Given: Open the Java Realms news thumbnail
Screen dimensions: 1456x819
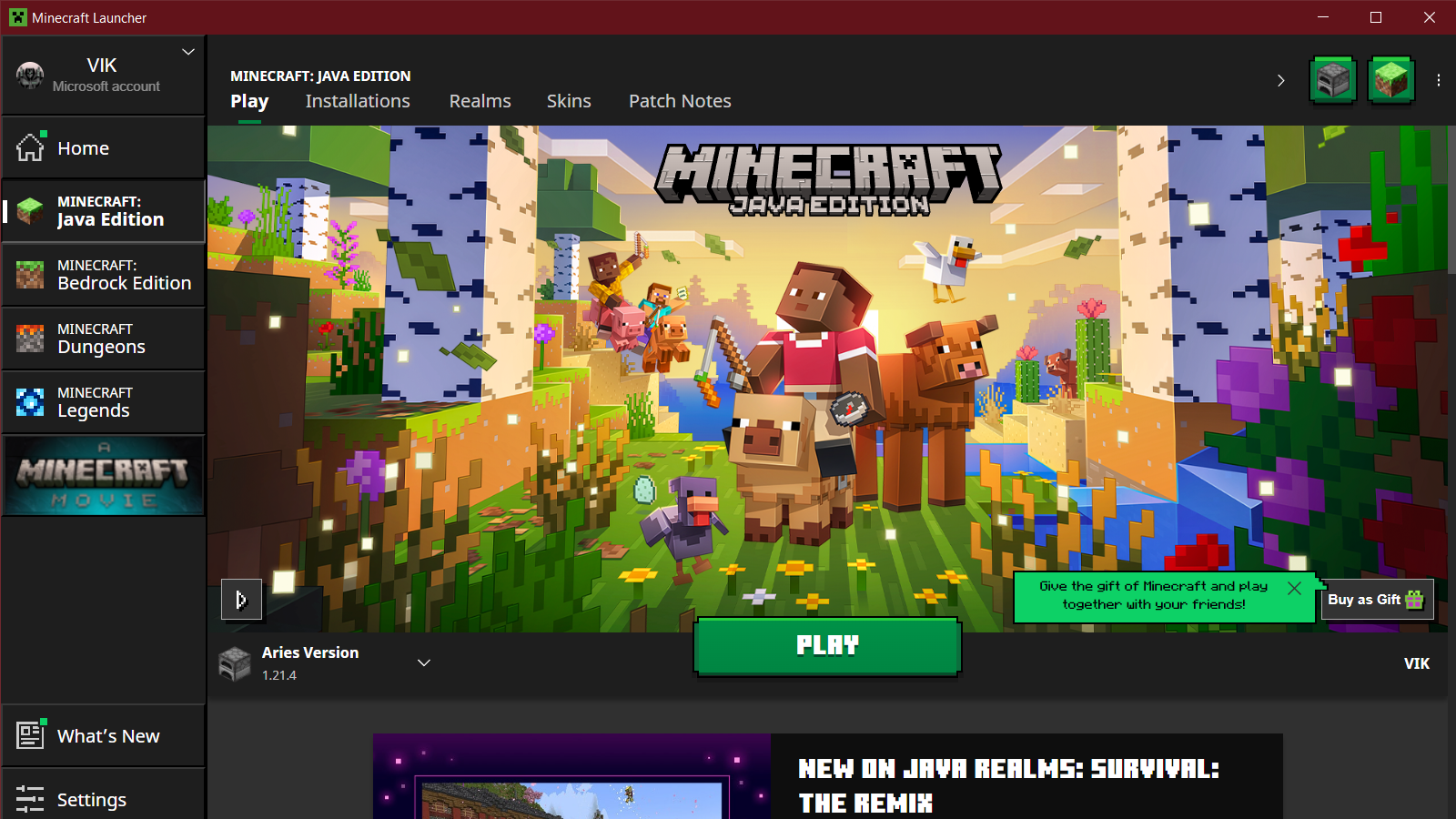Looking at the screenshot, I should [x=571, y=776].
